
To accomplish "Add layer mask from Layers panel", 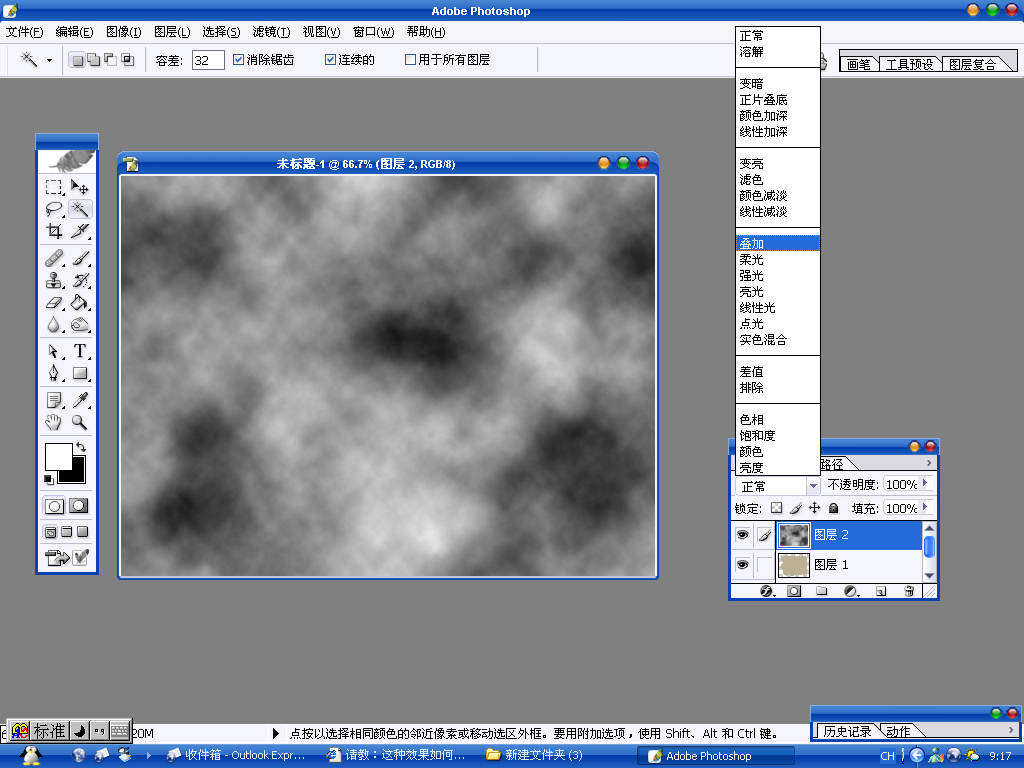I will 794,591.
